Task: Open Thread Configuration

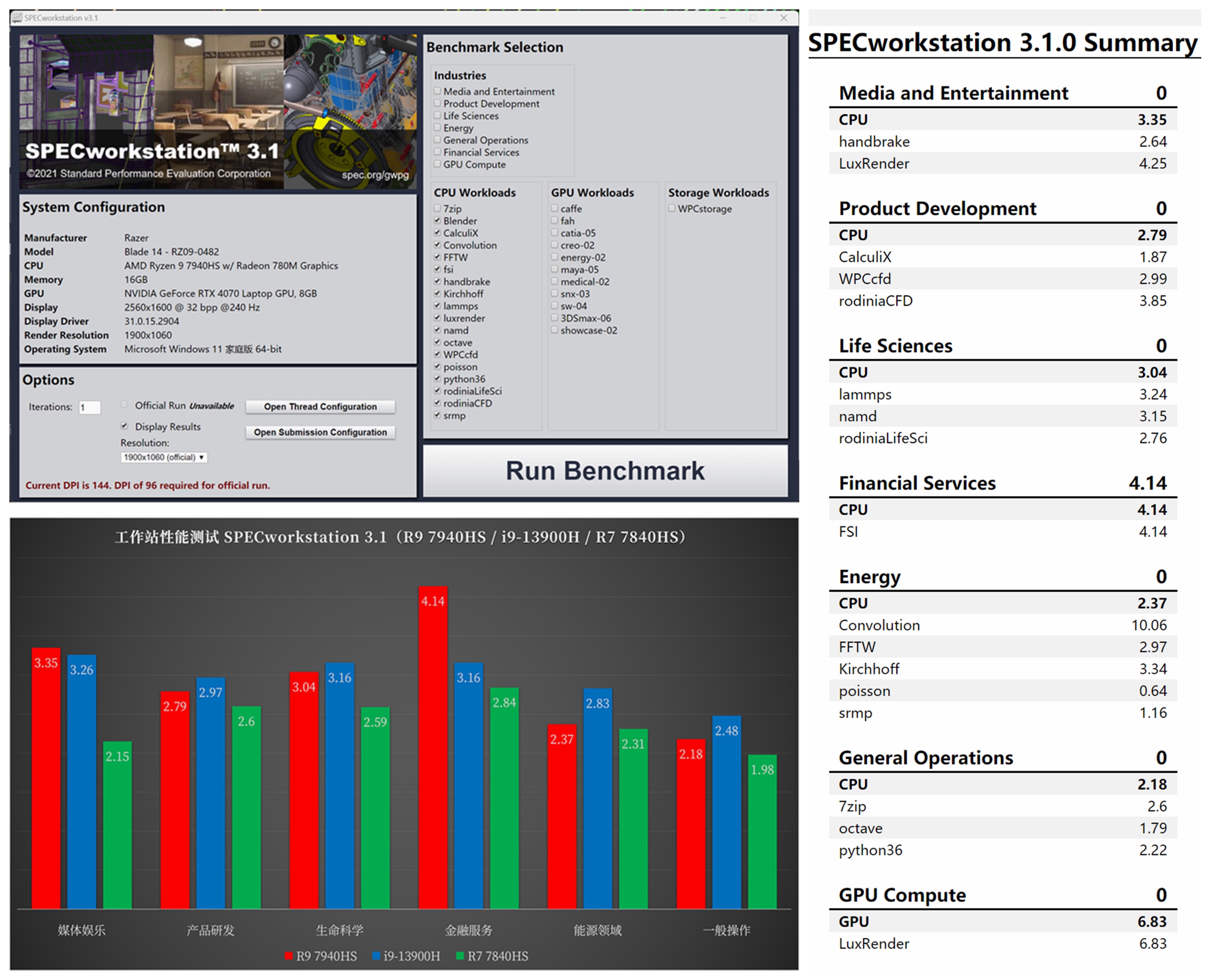Action: 320,407
